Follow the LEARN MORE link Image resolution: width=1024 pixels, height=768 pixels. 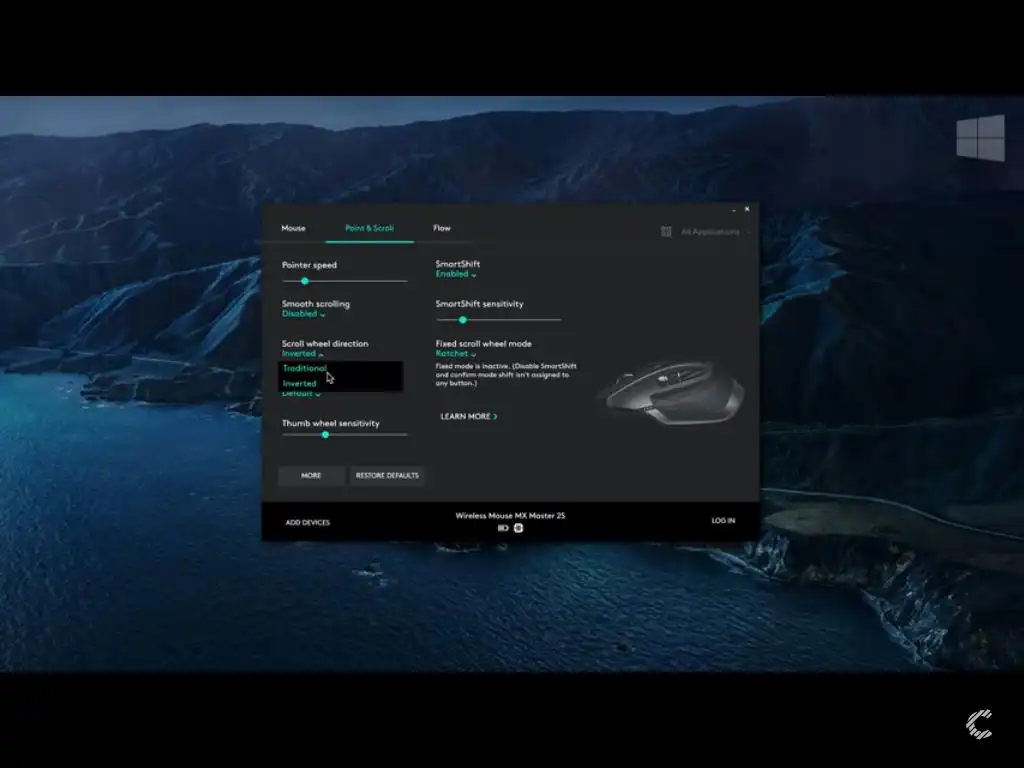tap(469, 416)
